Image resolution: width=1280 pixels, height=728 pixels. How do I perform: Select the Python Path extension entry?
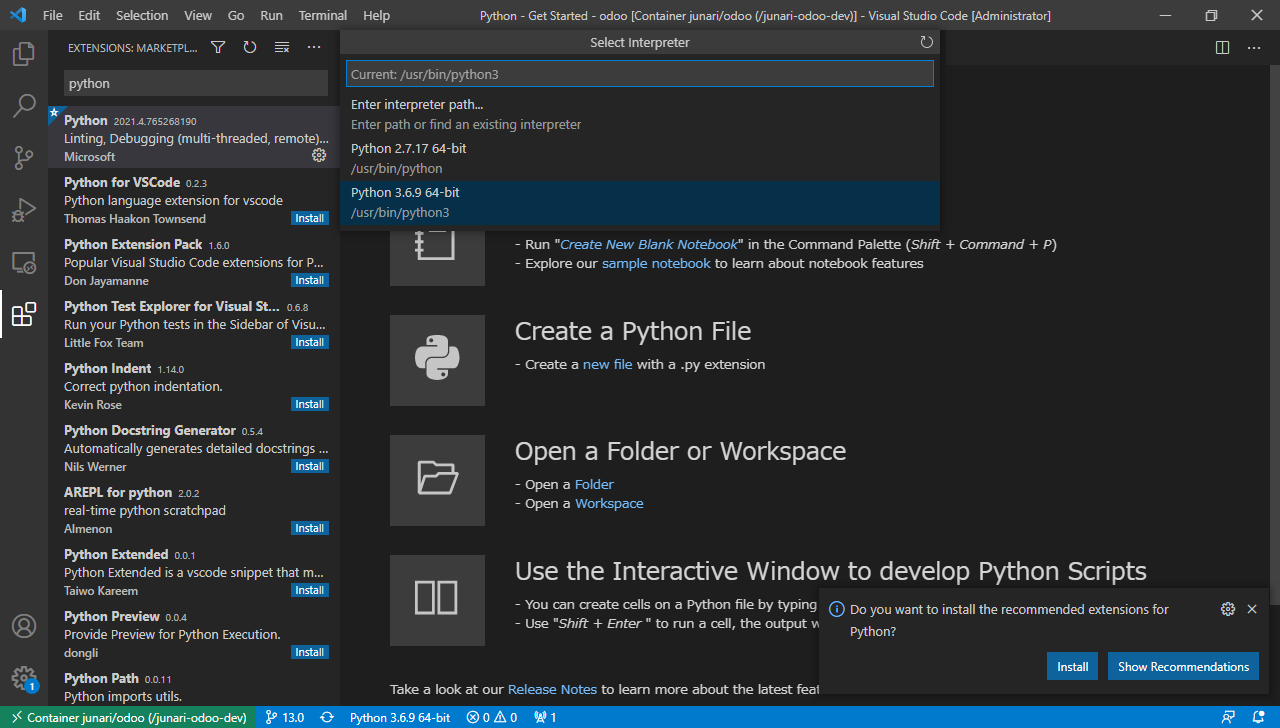(194, 687)
